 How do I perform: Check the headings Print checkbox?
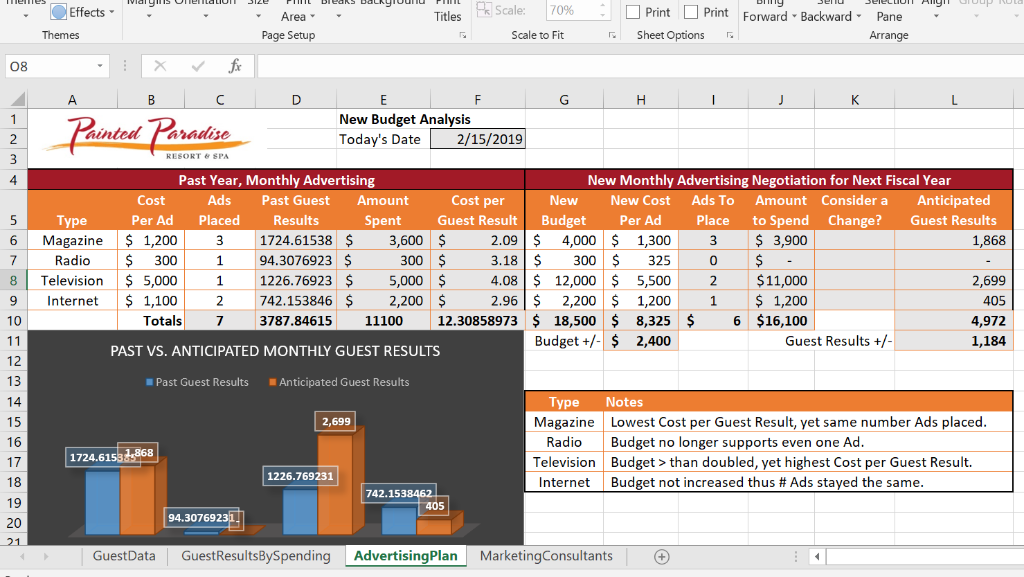[691, 12]
